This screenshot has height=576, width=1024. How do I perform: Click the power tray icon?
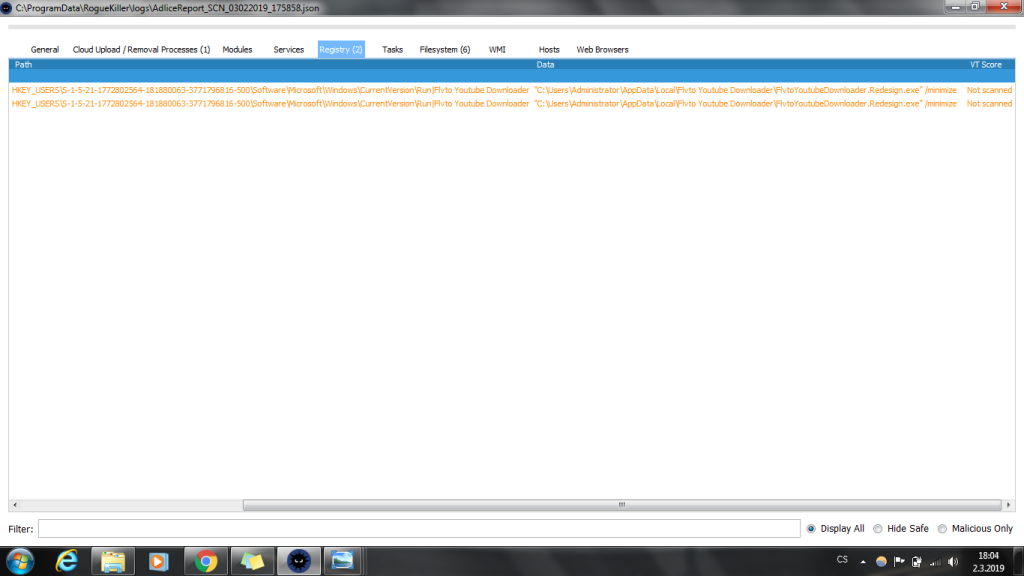917,562
